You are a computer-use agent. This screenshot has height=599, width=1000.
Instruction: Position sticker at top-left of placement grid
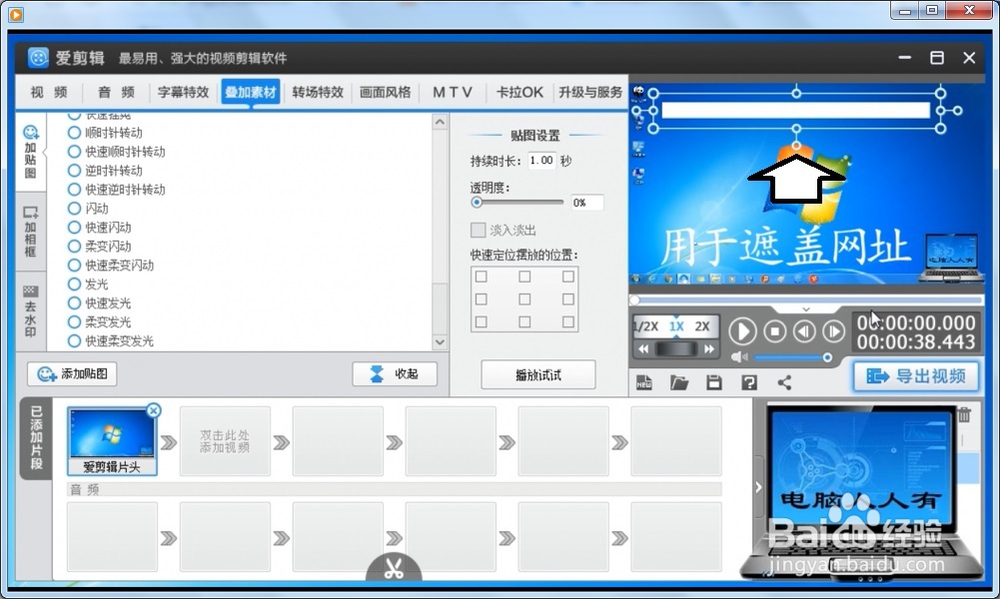pyautogui.click(x=481, y=277)
